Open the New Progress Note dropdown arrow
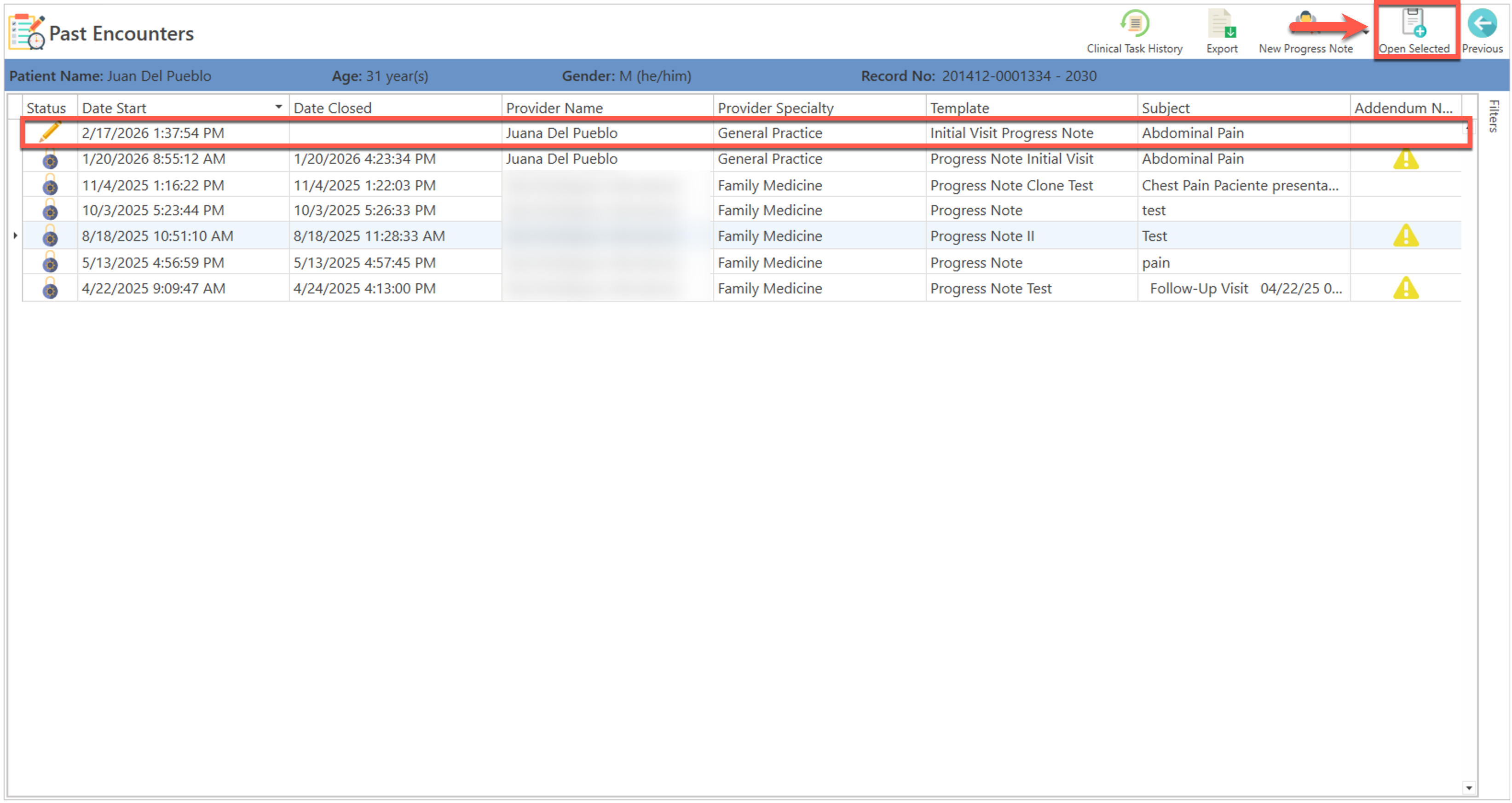 point(1366,33)
